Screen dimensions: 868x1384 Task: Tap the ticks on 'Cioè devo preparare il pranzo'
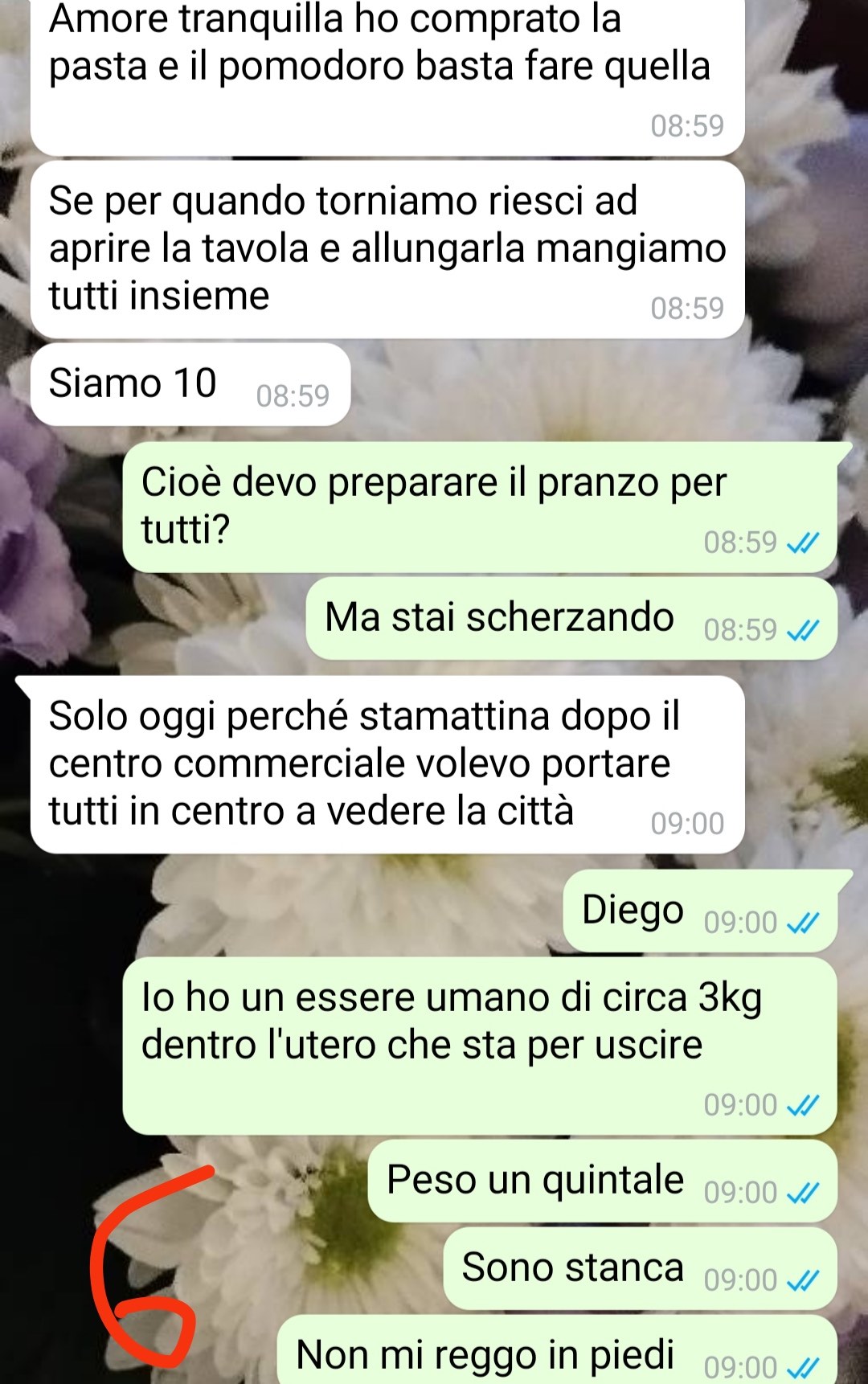click(802, 543)
